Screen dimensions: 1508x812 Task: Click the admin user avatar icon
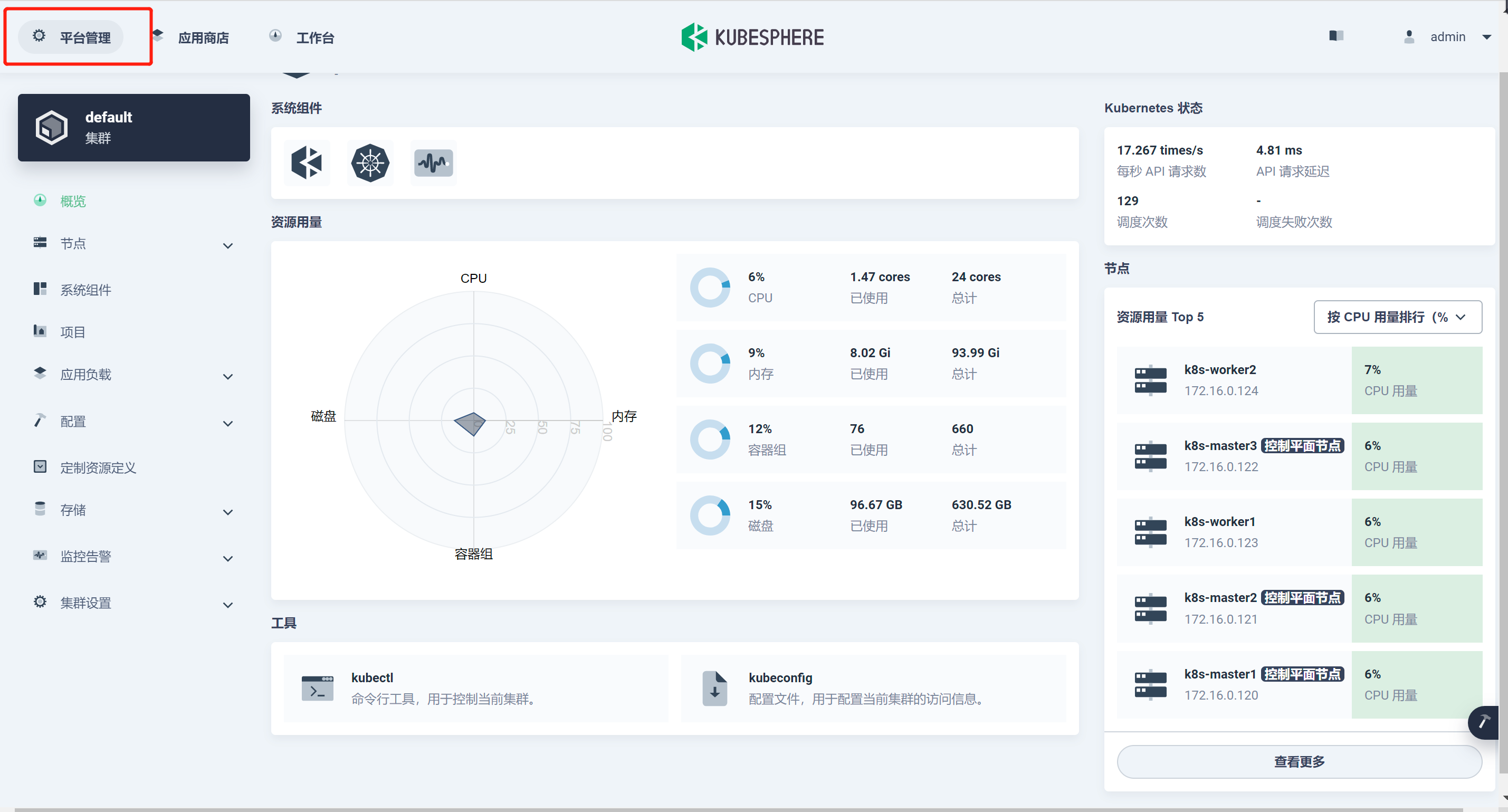(x=1409, y=36)
